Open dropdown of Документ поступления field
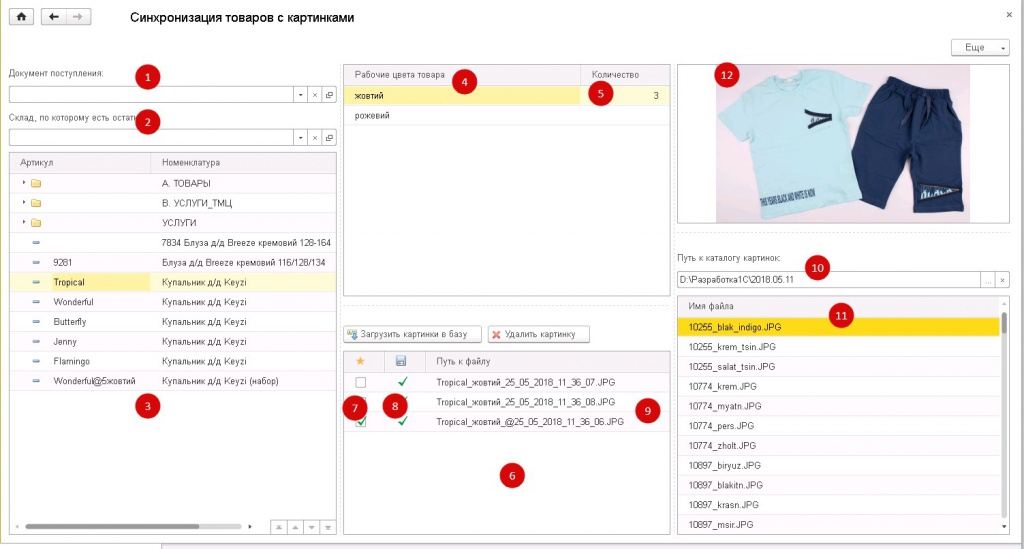1024x549 pixels. (x=300, y=95)
